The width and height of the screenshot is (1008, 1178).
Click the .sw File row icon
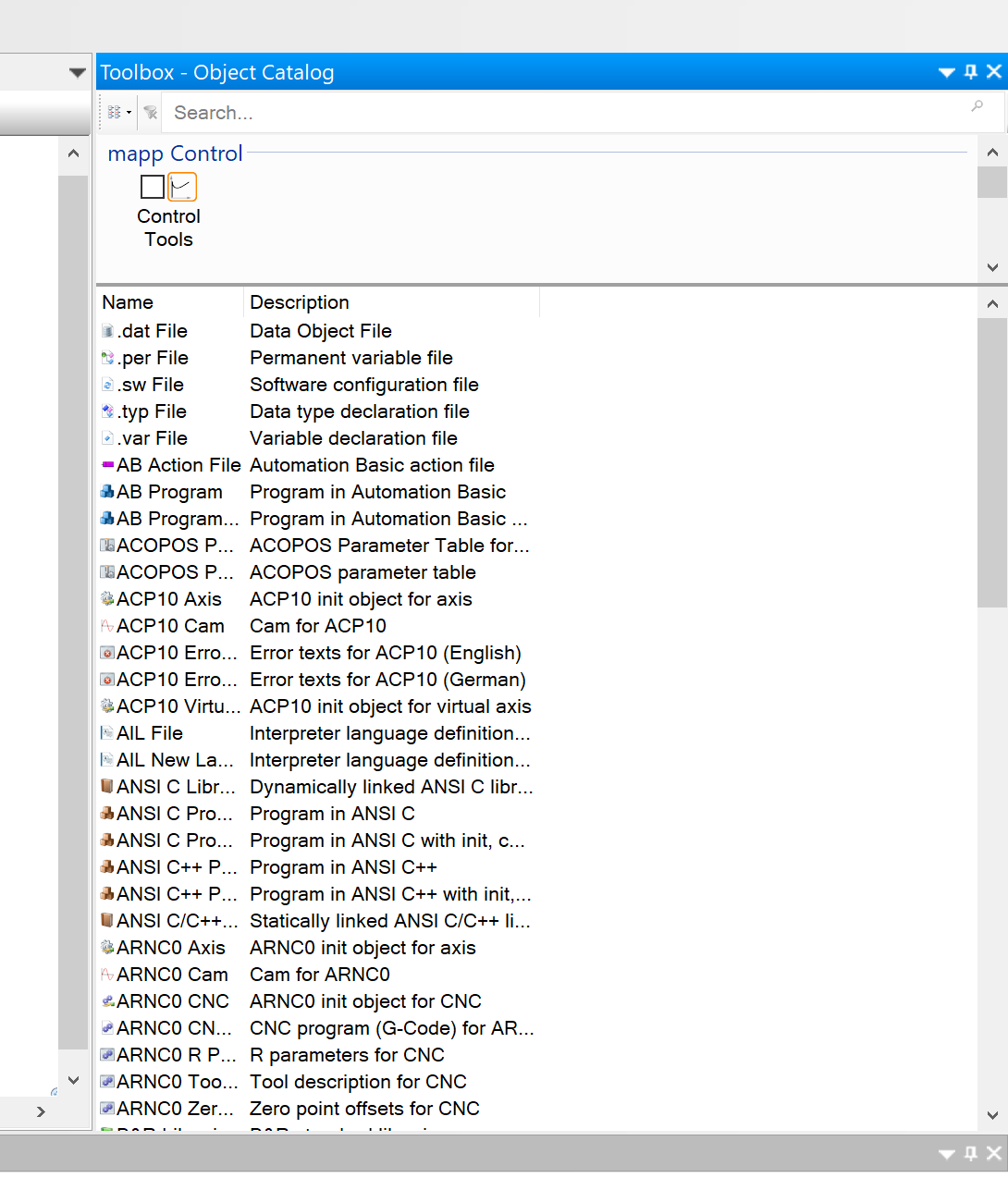coord(108,385)
